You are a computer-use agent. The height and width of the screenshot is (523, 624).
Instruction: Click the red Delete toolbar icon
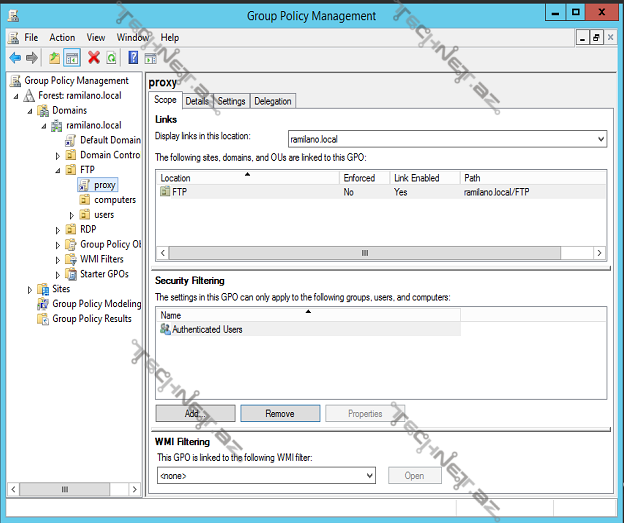(x=94, y=58)
